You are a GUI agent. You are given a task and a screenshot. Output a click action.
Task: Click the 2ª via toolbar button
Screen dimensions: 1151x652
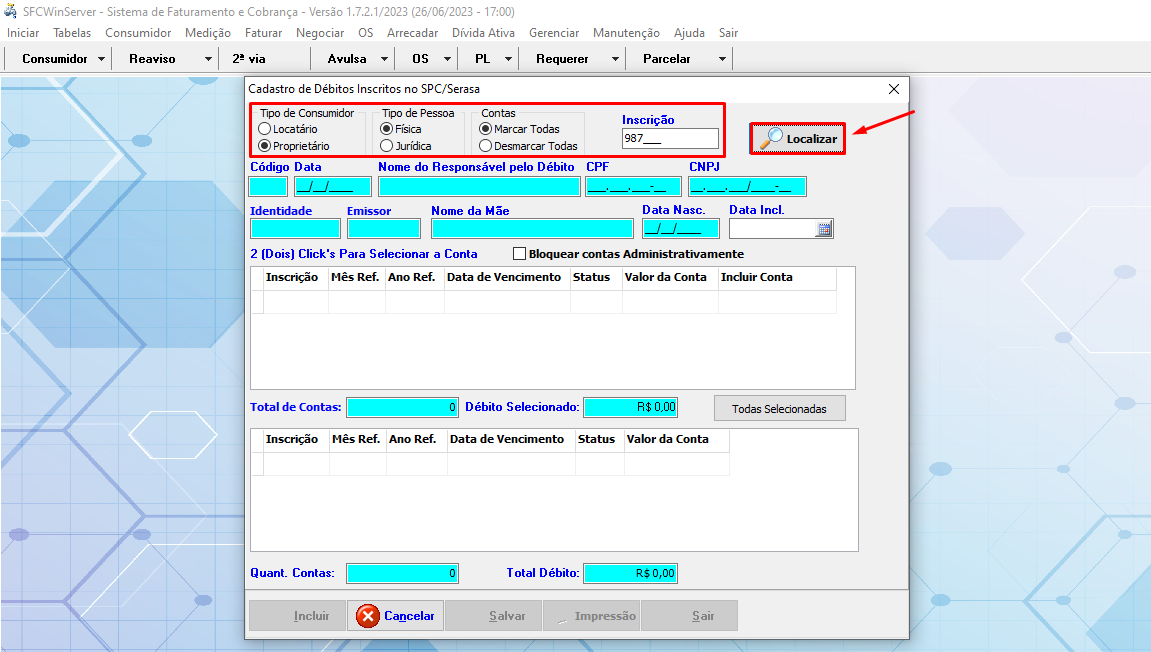pyautogui.click(x=249, y=59)
